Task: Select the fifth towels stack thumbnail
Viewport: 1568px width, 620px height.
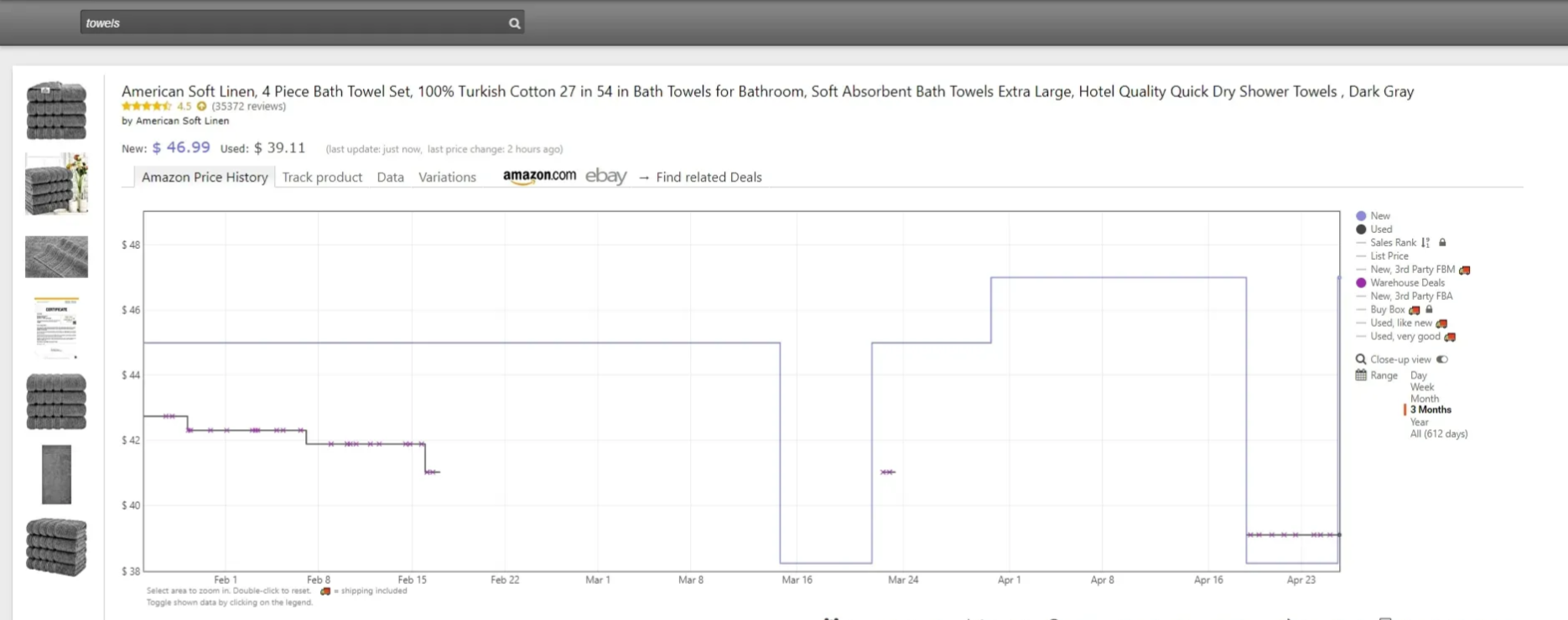Action: 56,402
